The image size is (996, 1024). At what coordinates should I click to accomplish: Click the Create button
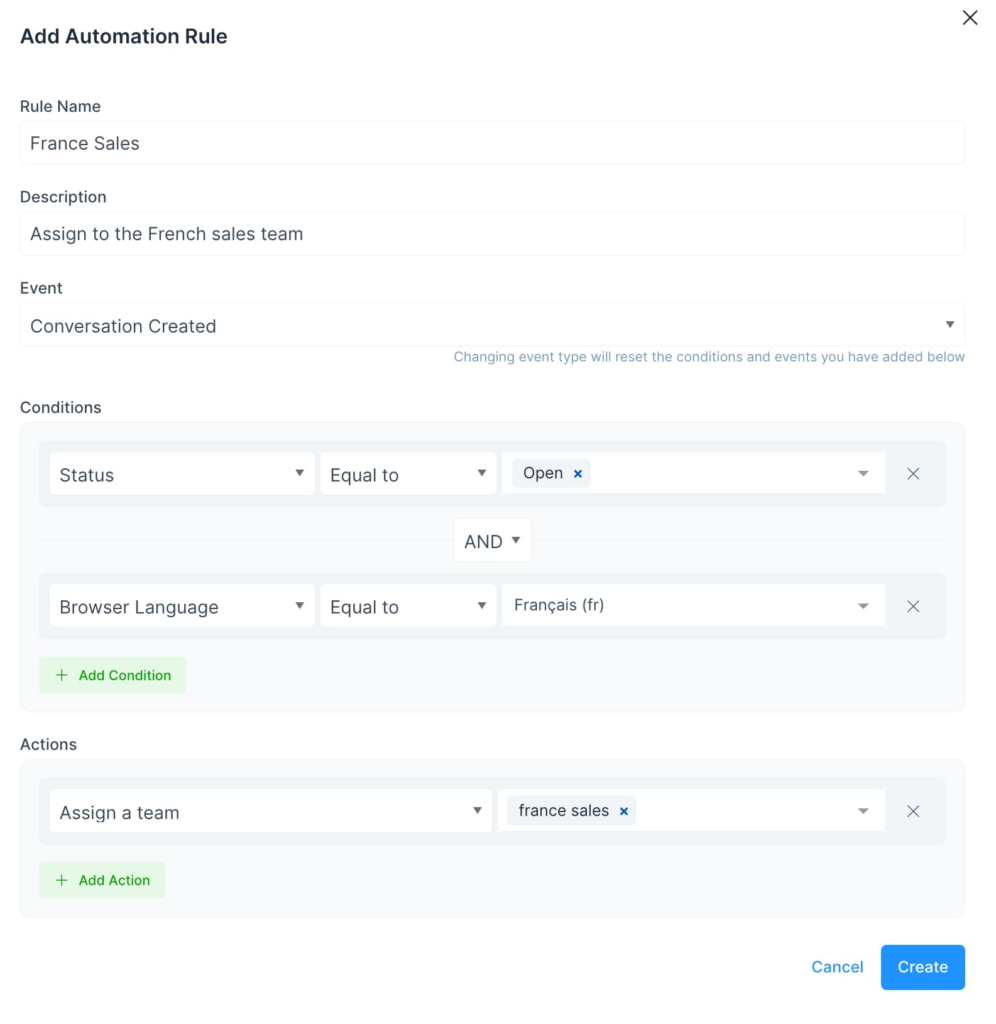coord(922,967)
